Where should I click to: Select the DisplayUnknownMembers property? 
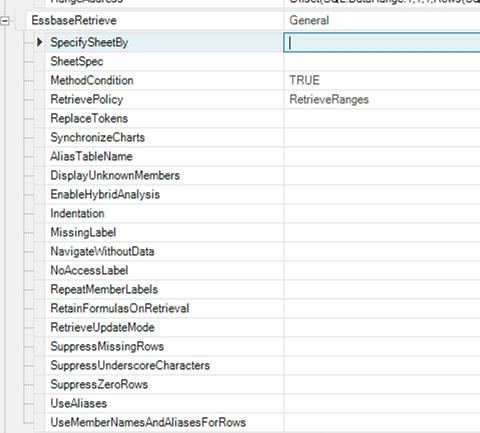point(115,175)
